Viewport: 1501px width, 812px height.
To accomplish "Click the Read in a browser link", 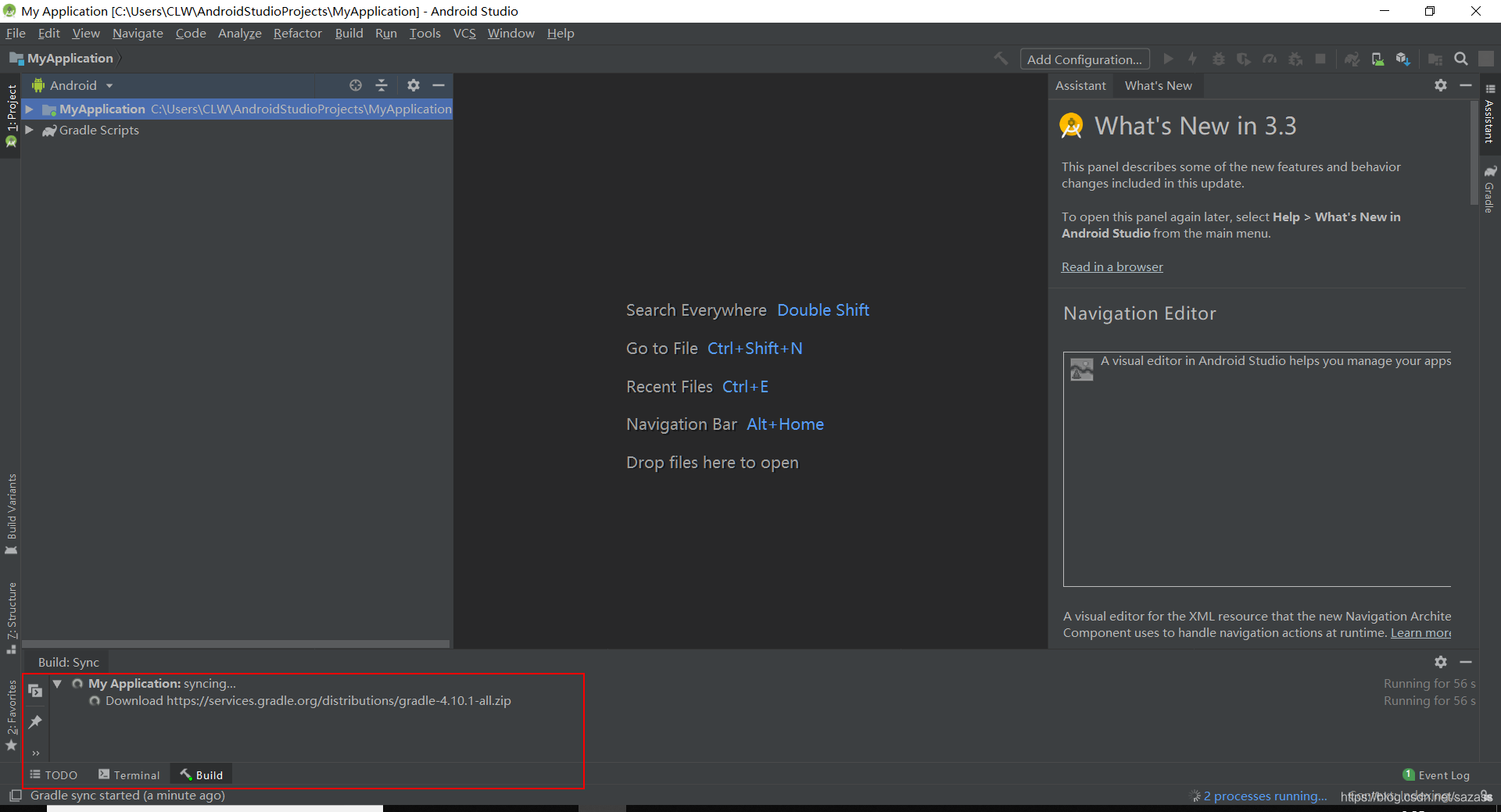I will (x=1112, y=266).
